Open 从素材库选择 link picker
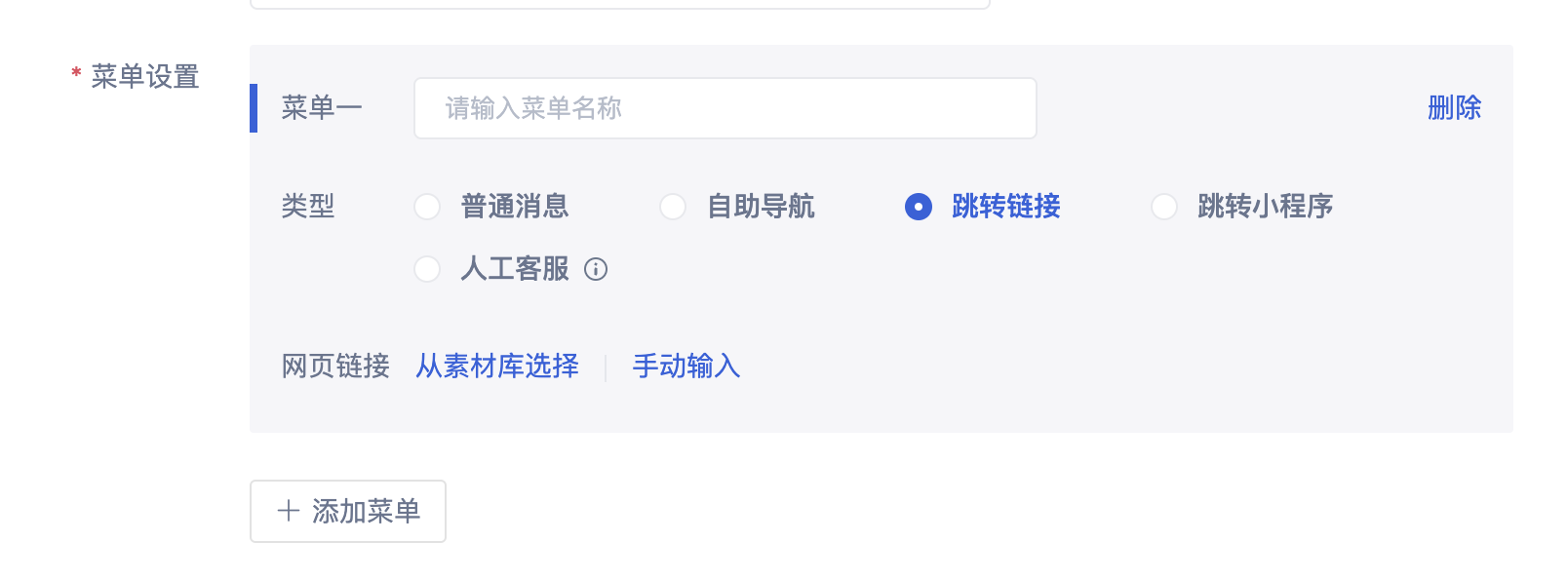 click(497, 367)
